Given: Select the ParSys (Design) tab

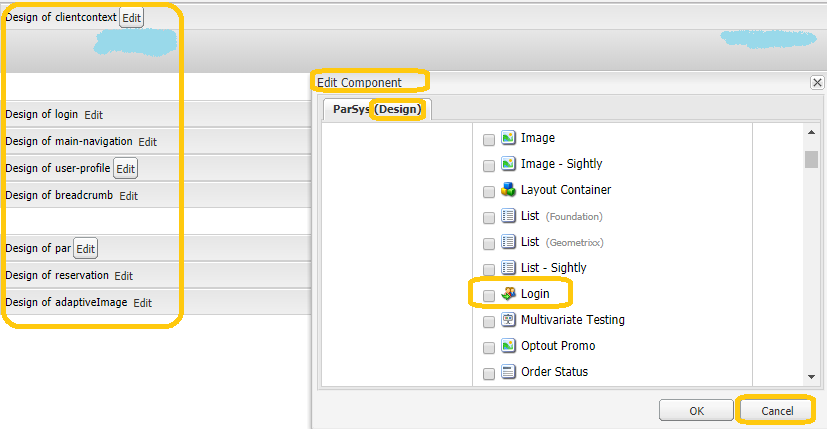Looking at the screenshot, I should (x=377, y=109).
